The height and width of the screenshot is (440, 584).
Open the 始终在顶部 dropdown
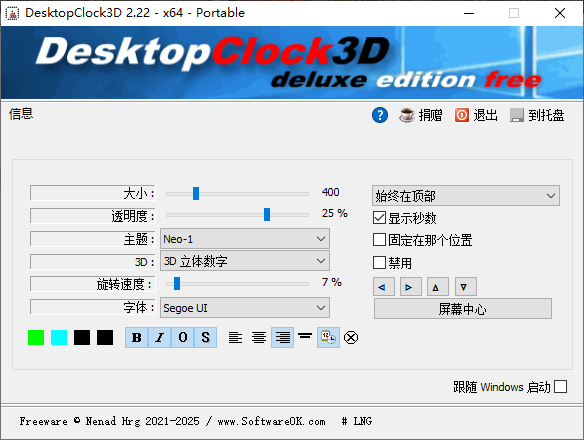coord(466,196)
